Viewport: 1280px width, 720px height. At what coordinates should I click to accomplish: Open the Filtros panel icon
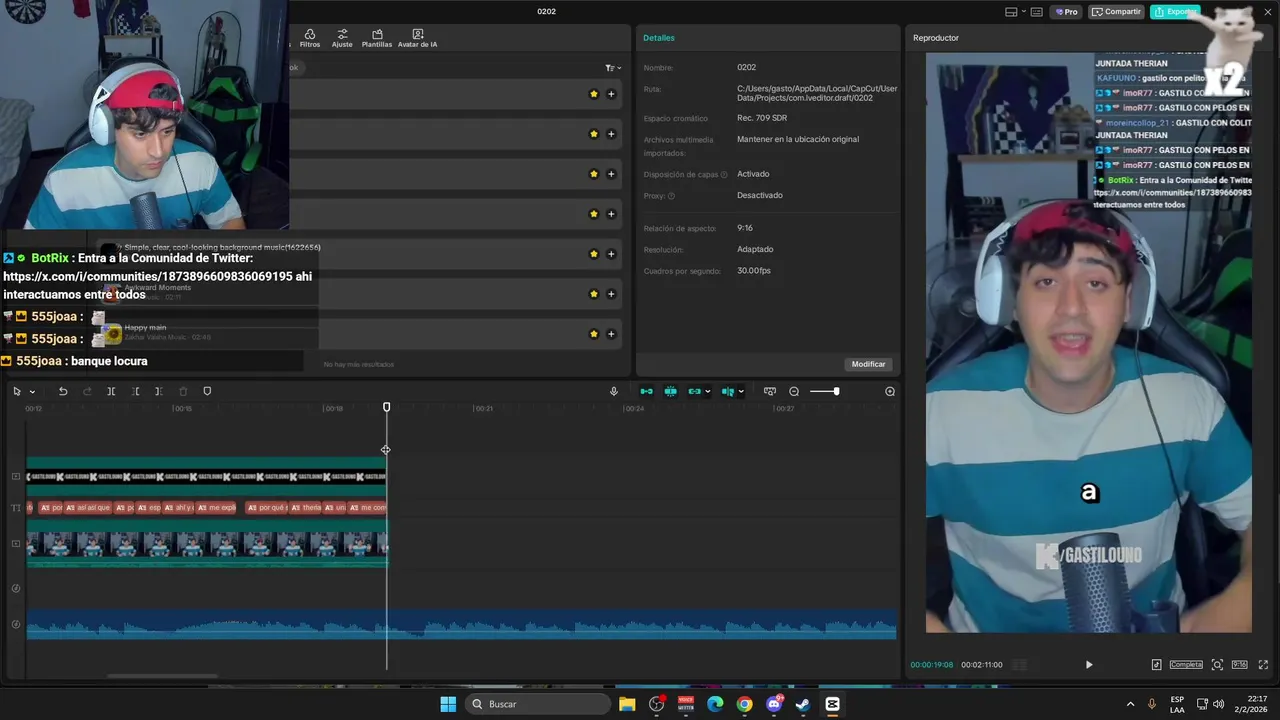(x=310, y=38)
